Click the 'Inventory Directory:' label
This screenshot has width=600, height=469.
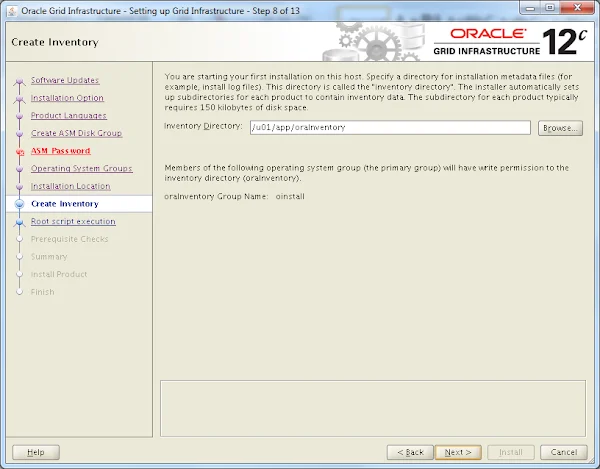pyautogui.click(x=203, y=126)
